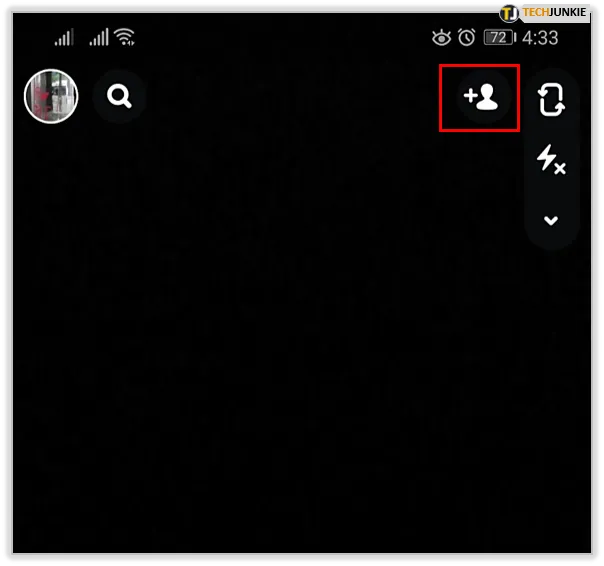Image resolution: width=604 pixels, height=566 pixels.
Task: Tap the flash-off x mark
Action: point(560,168)
